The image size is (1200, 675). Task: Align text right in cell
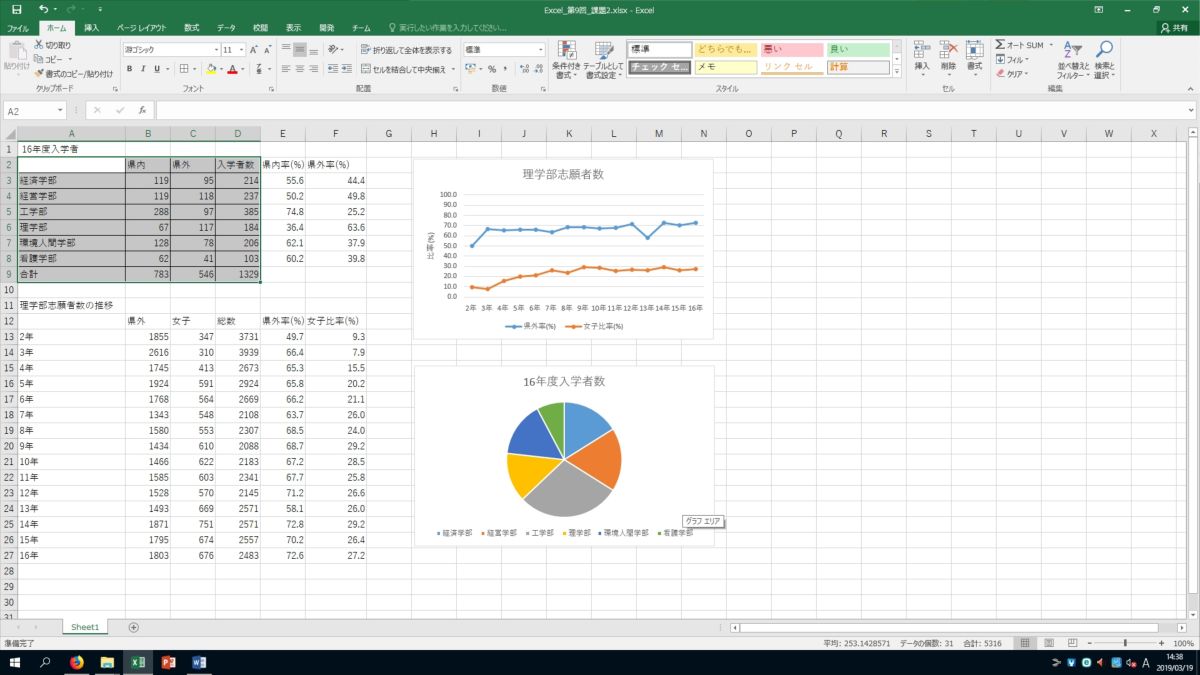[x=314, y=69]
